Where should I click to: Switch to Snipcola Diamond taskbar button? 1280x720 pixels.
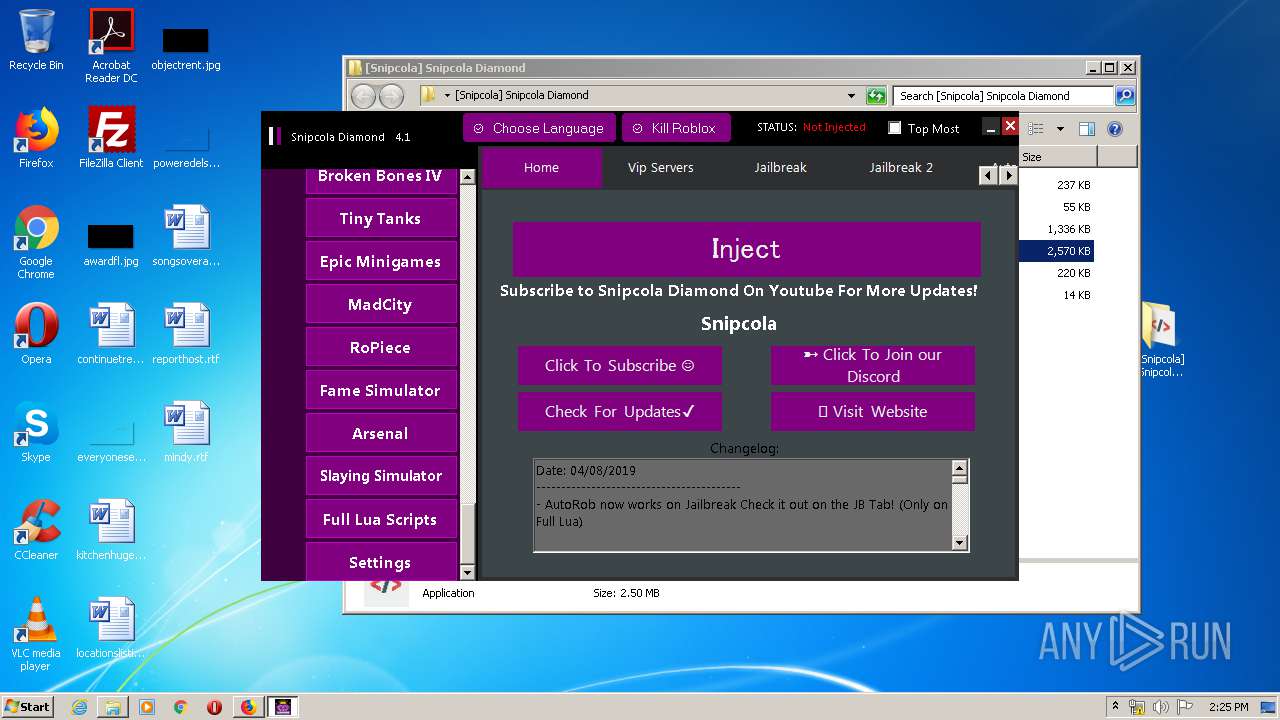pos(282,707)
